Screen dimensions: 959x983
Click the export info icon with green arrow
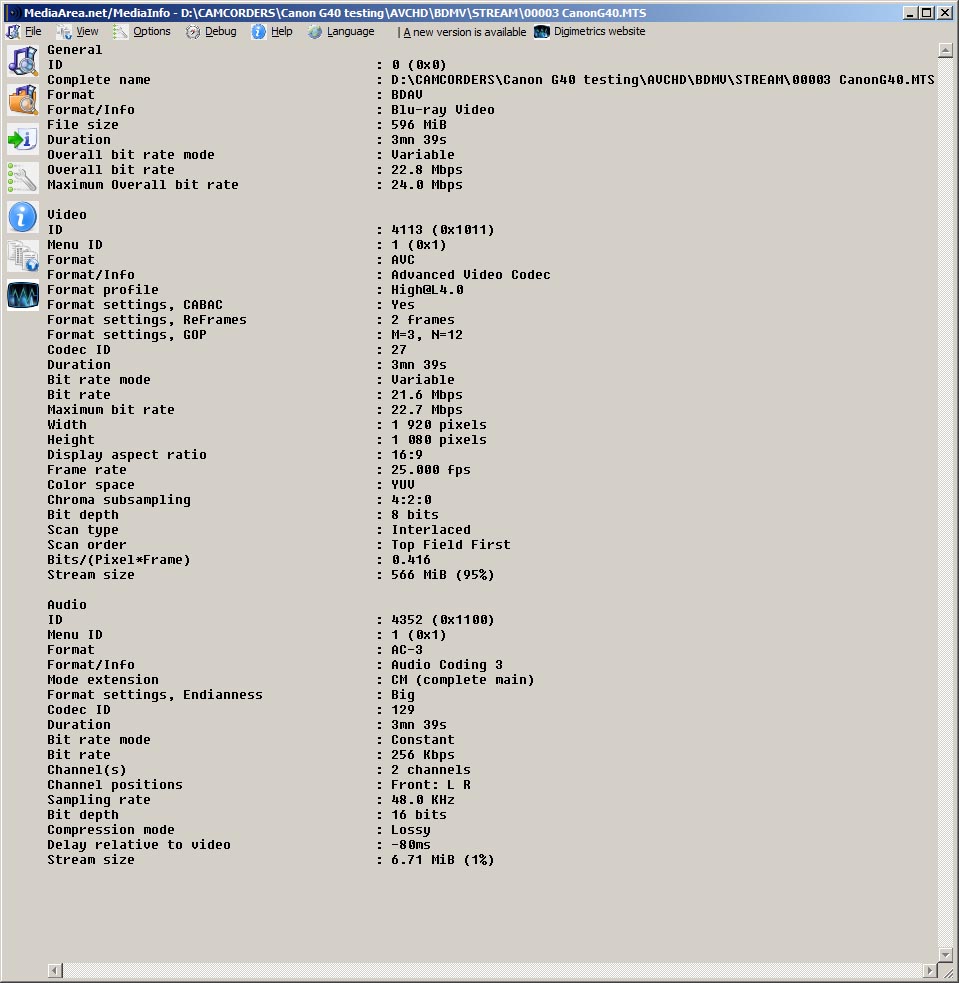(23, 139)
